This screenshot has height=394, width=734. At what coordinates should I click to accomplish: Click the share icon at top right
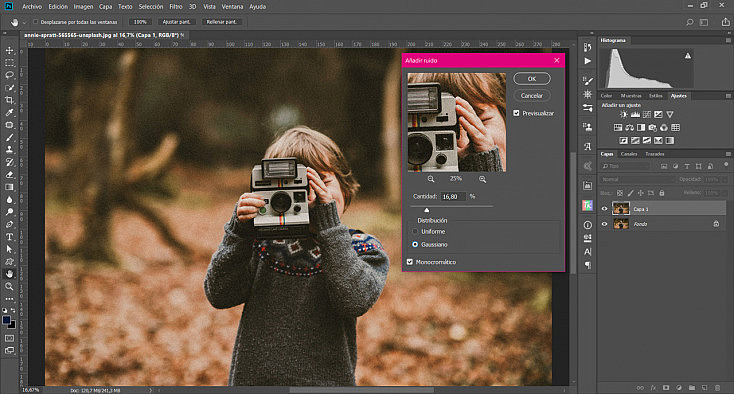(725, 22)
